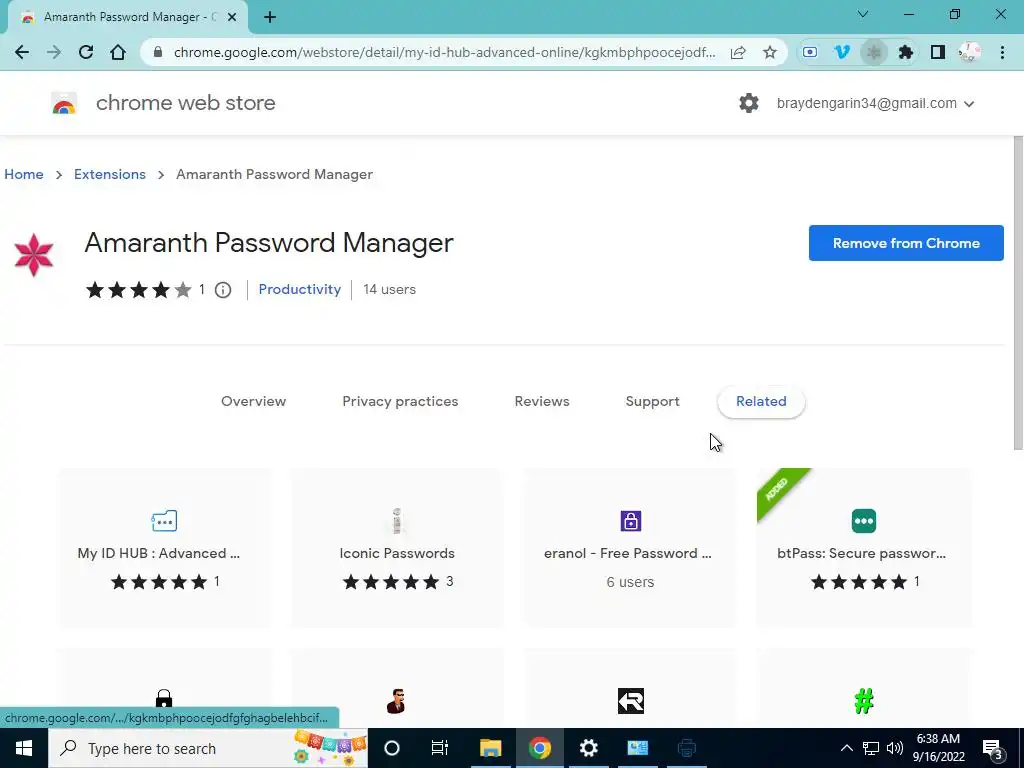1024x768 pixels.
Task: Click the browser forward arrow
Action: 54,52
